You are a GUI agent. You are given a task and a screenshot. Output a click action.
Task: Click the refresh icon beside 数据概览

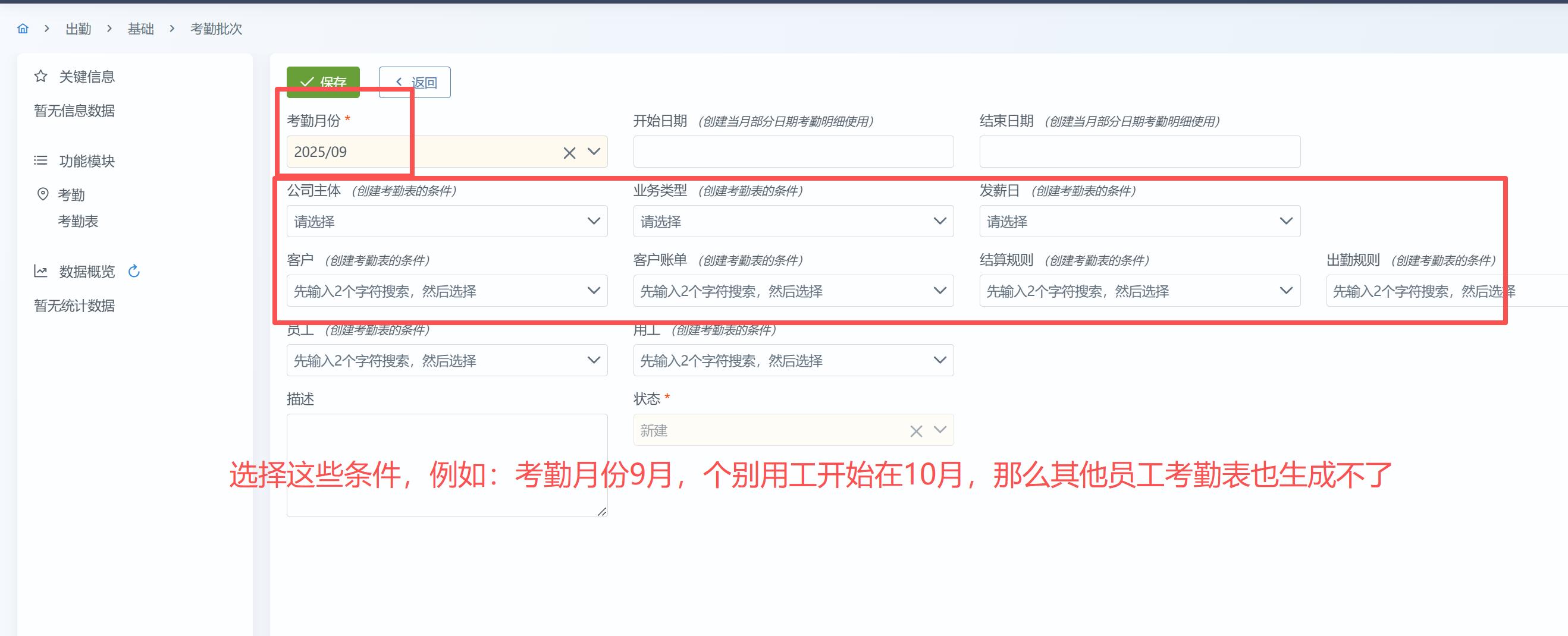coord(134,271)
